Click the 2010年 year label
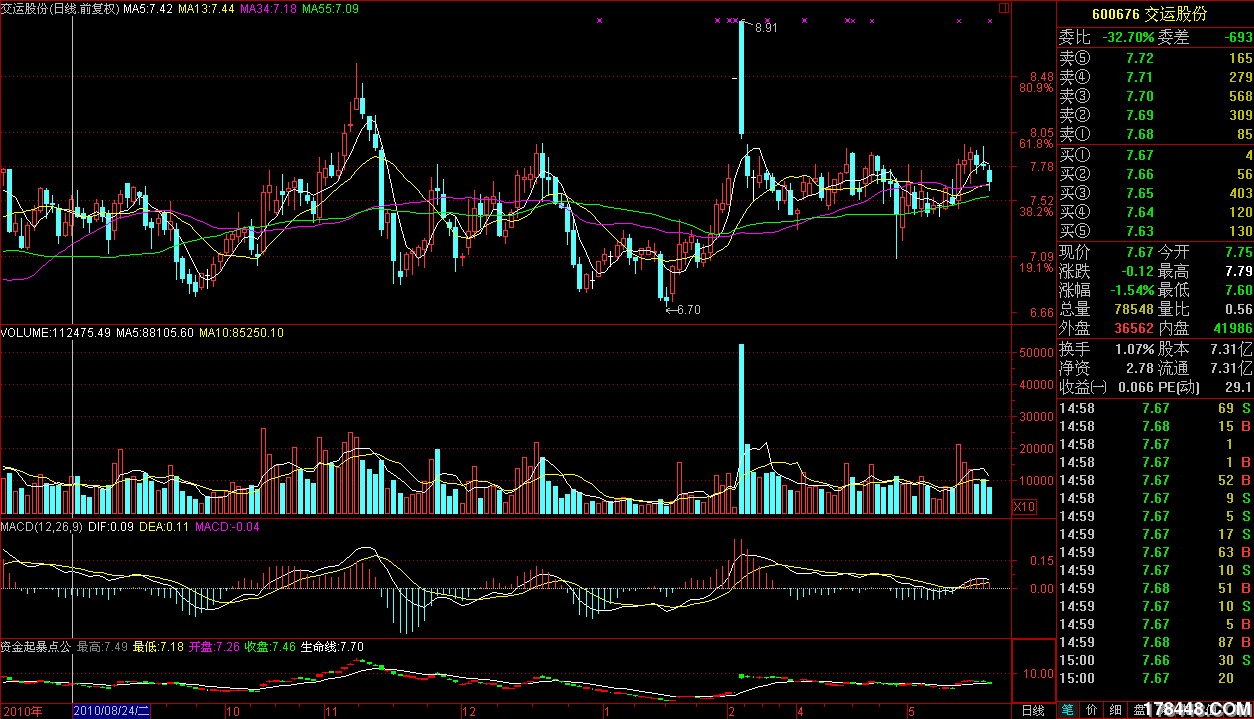 pos(22,711)
